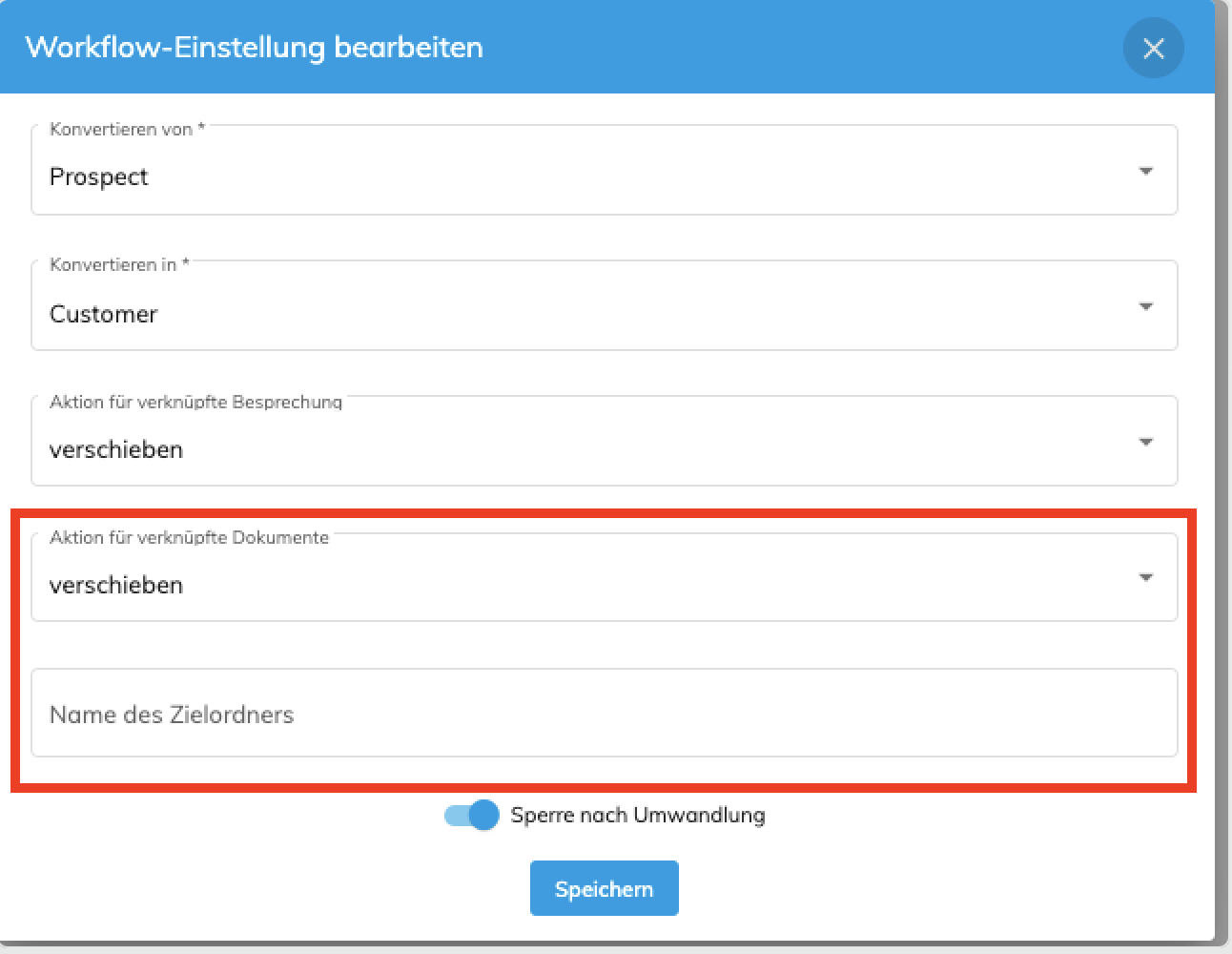Save settings with the Speichern button

(x=605, y=888)
